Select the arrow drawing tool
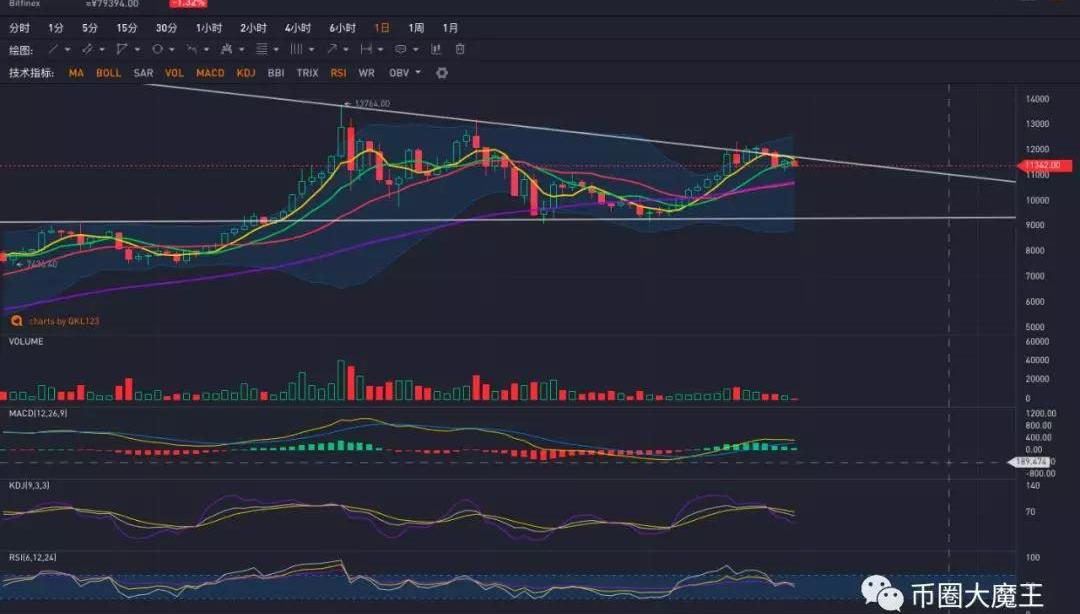 331,49
